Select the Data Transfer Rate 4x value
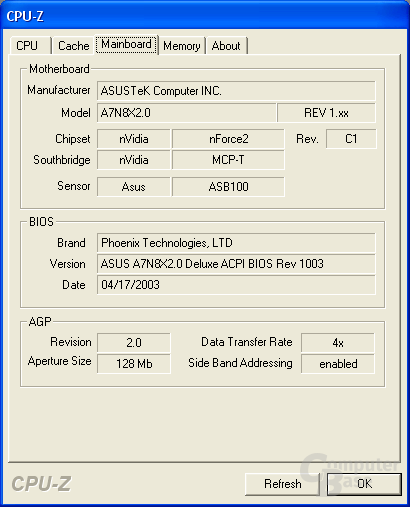The width and height of the screenshot is (410, 507). coord(338,343)
